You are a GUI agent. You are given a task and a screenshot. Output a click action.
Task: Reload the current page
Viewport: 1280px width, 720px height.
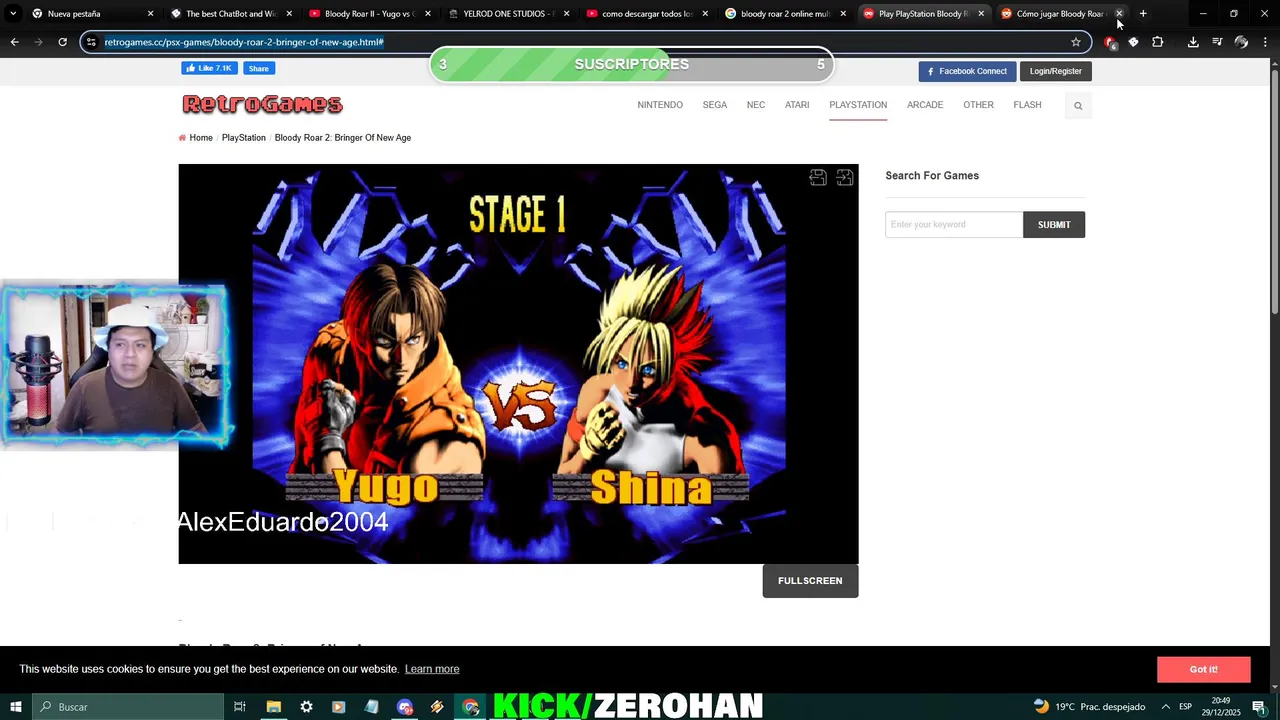pos(62,42)
